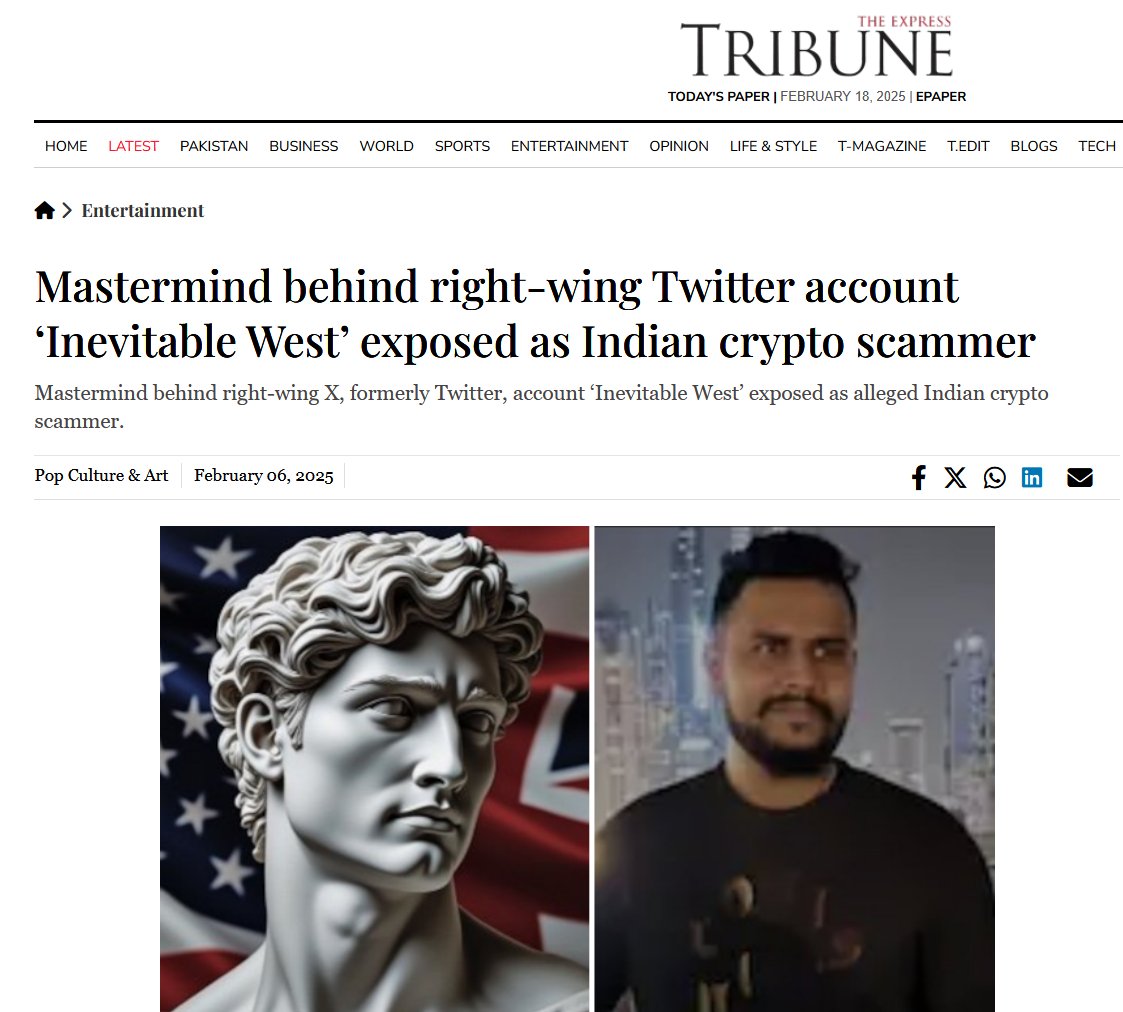Open the EPAPER link
This screenshot has height=1012, width=1123.
940,97
